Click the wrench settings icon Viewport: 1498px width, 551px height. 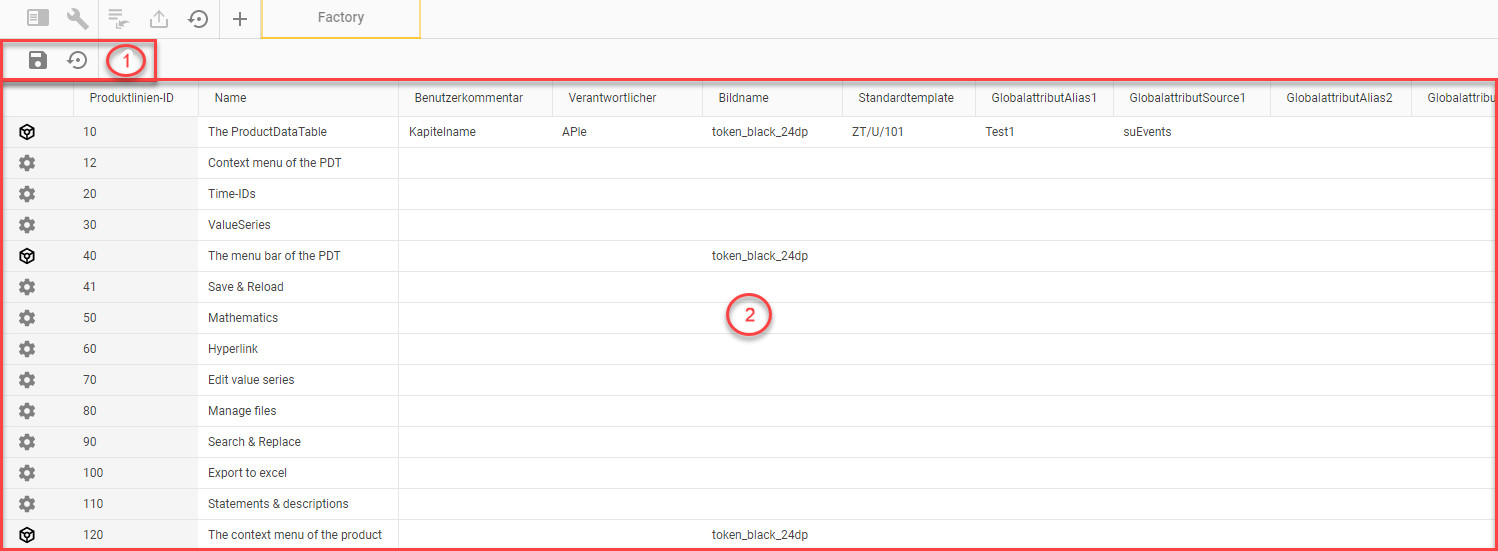(77, 18)
